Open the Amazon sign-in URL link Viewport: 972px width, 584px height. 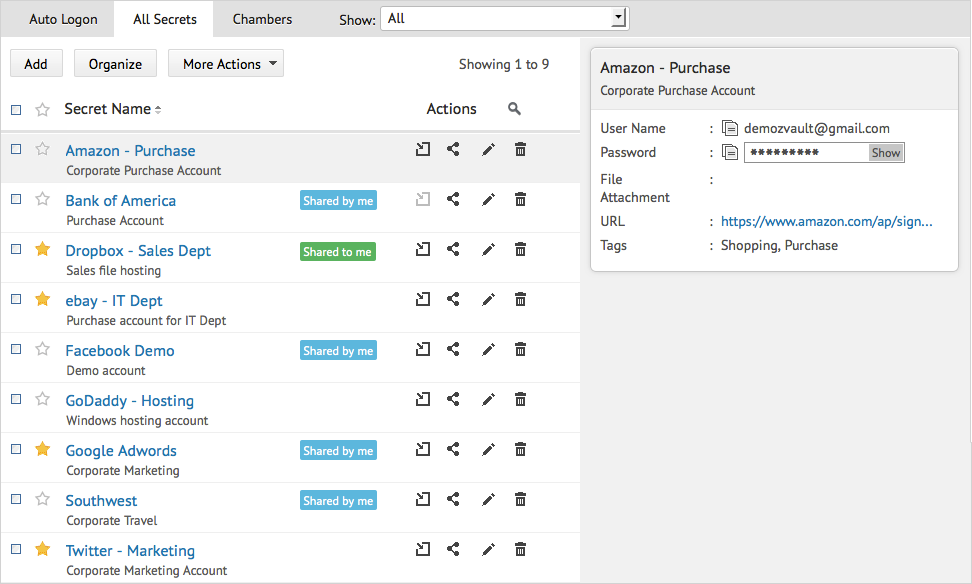point(826,221)
